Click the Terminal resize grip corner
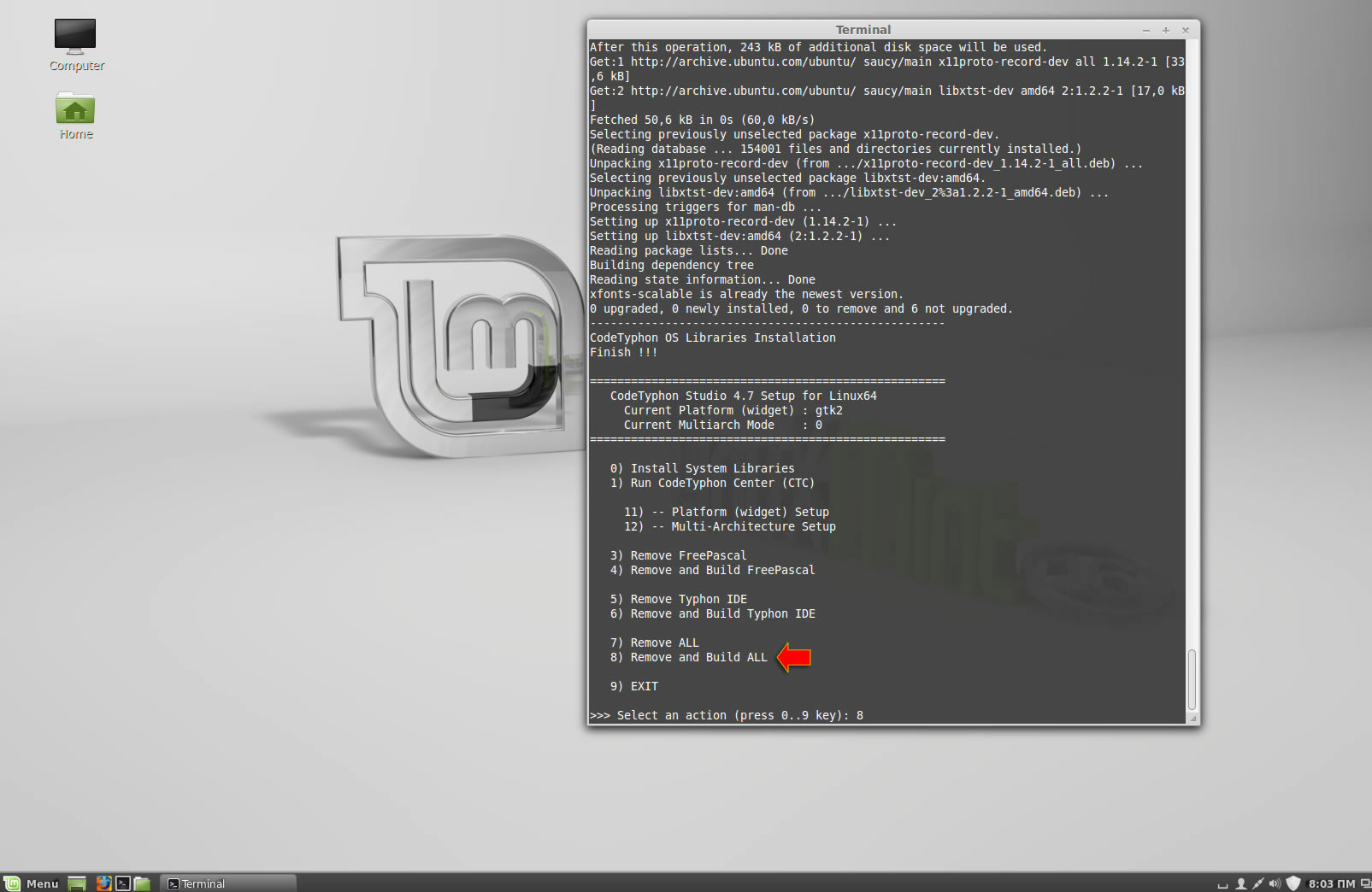The height and width of the screenshot is (892, 1372). pos(1193,719)
